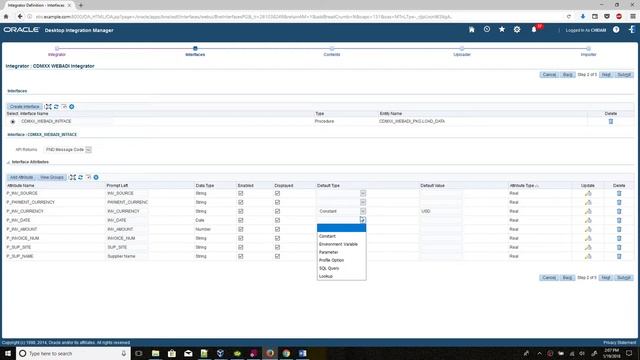Viewport: 640px width, 360px height.
Task: Click the top Back button
Action: tap(567, 75)
